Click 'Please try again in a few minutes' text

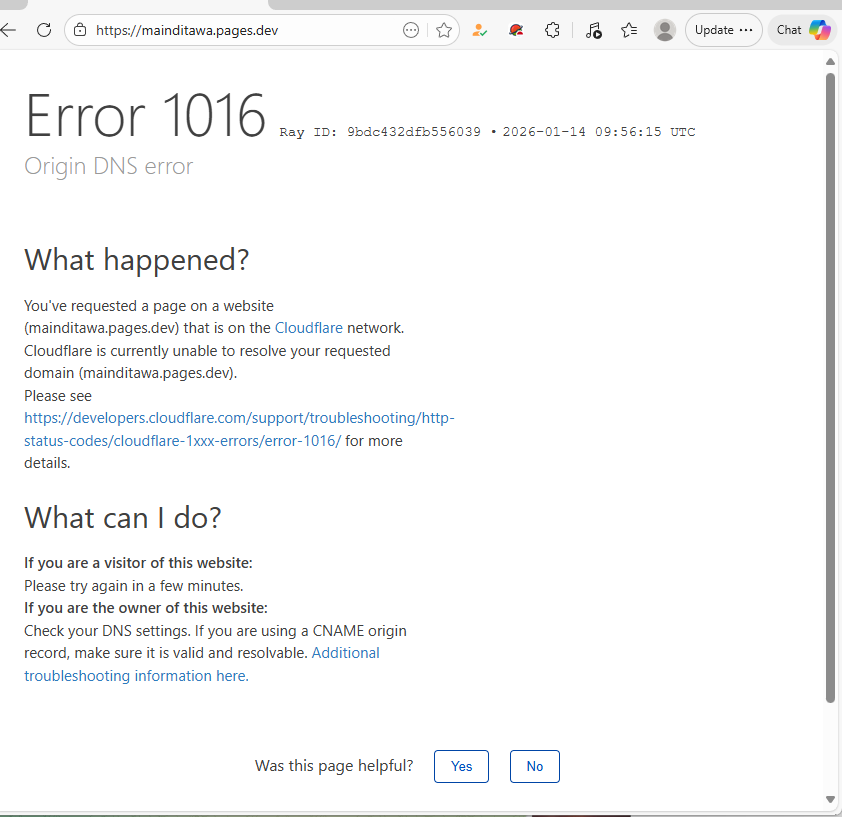pos(133,585)
